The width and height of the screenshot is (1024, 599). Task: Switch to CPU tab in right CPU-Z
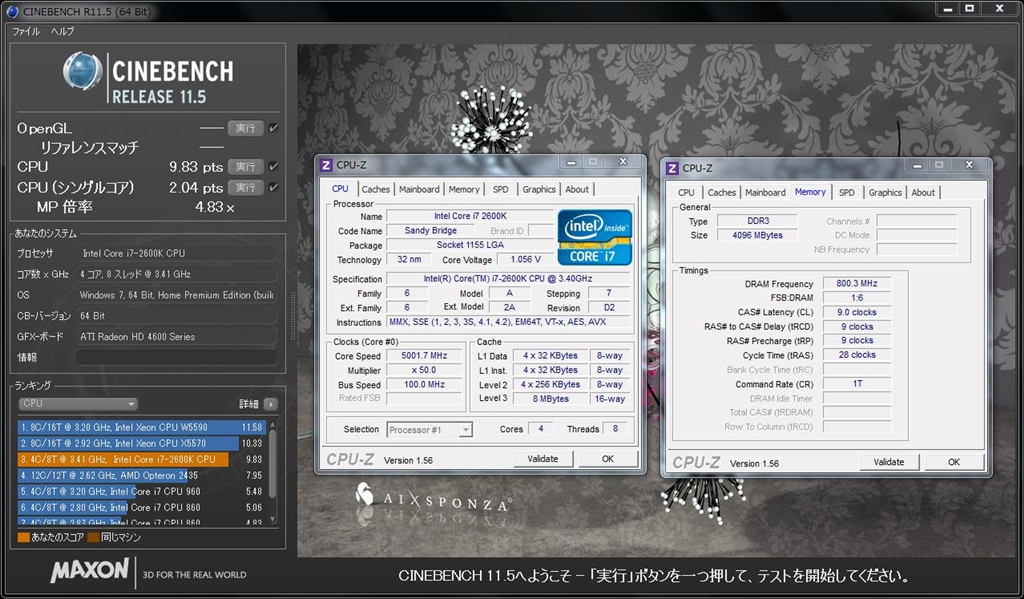pyautogui.click(x=686, y=193)
